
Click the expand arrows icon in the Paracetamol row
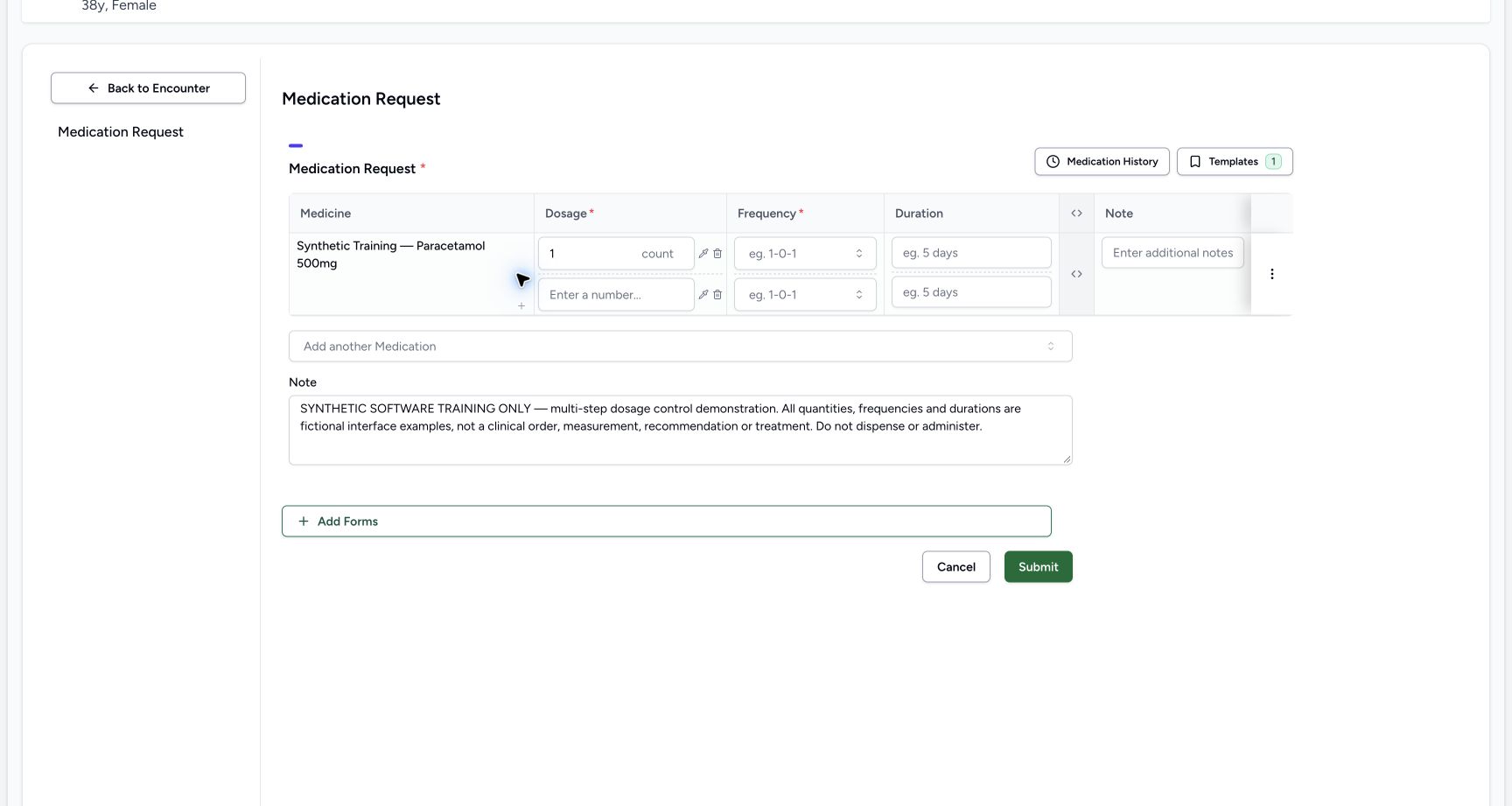pos(1076,274)
